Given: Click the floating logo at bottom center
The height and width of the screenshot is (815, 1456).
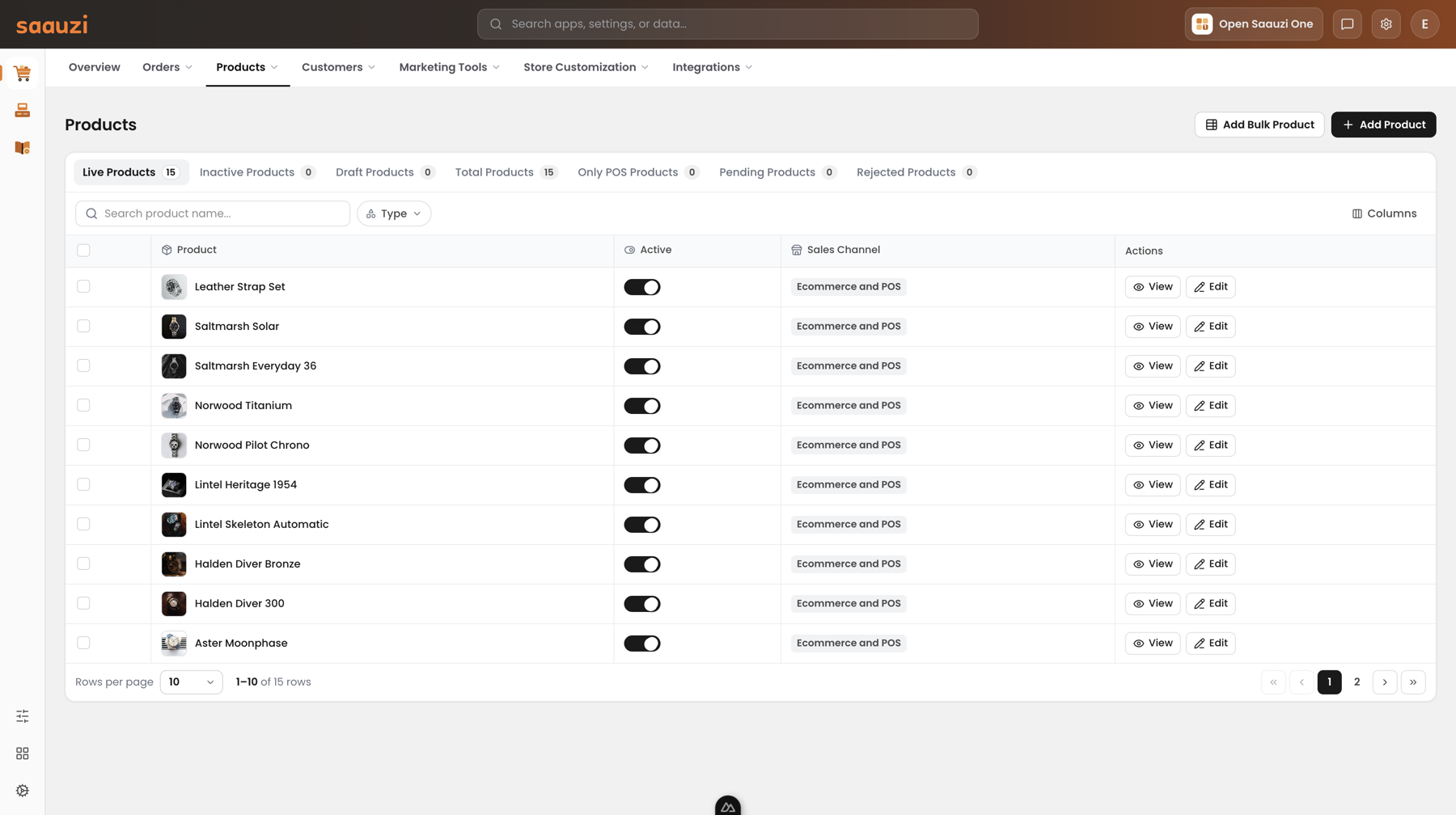Looking at the screenshot, I should [728, 805].
